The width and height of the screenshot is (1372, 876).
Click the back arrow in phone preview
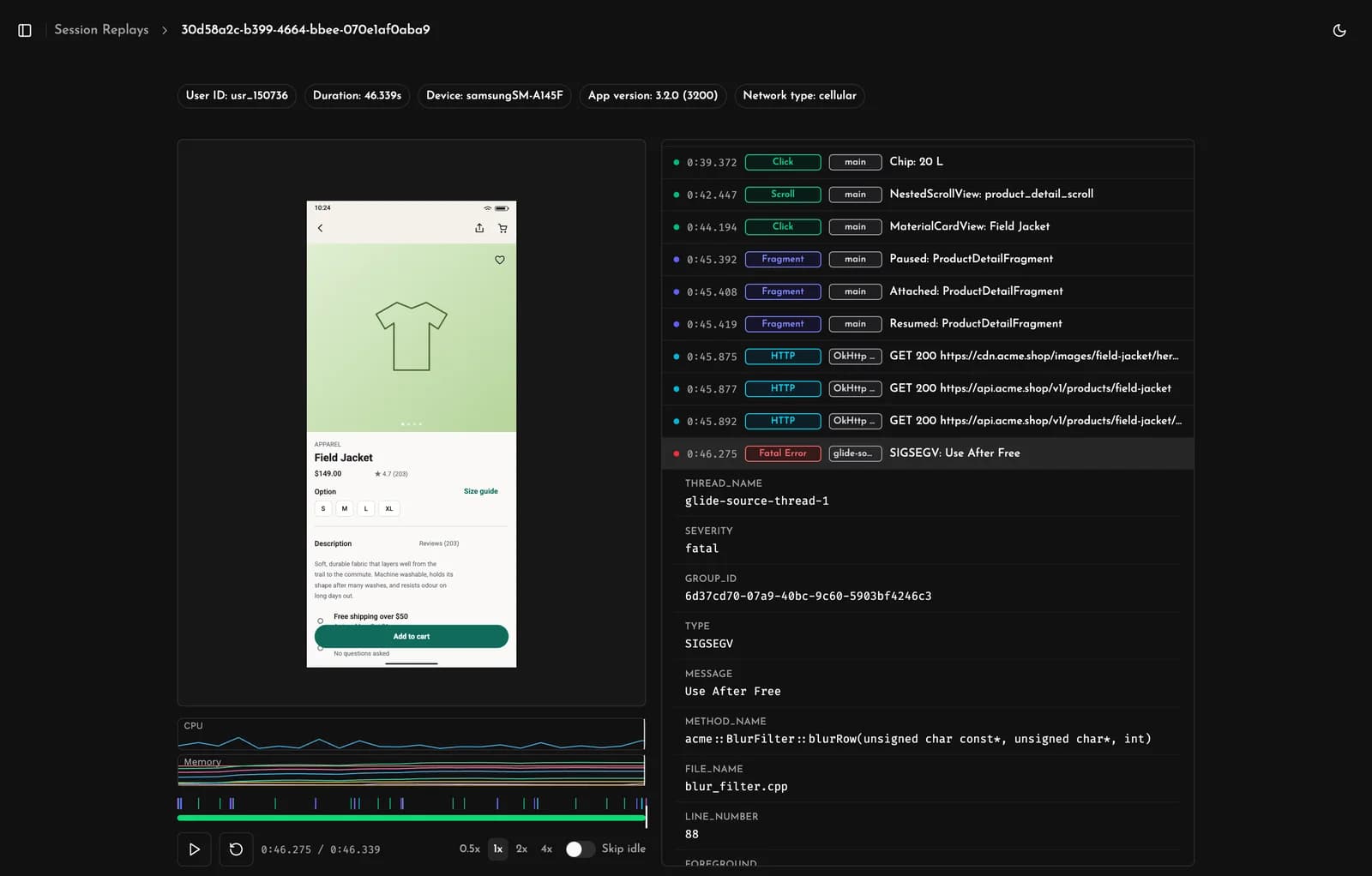(321, 228)
